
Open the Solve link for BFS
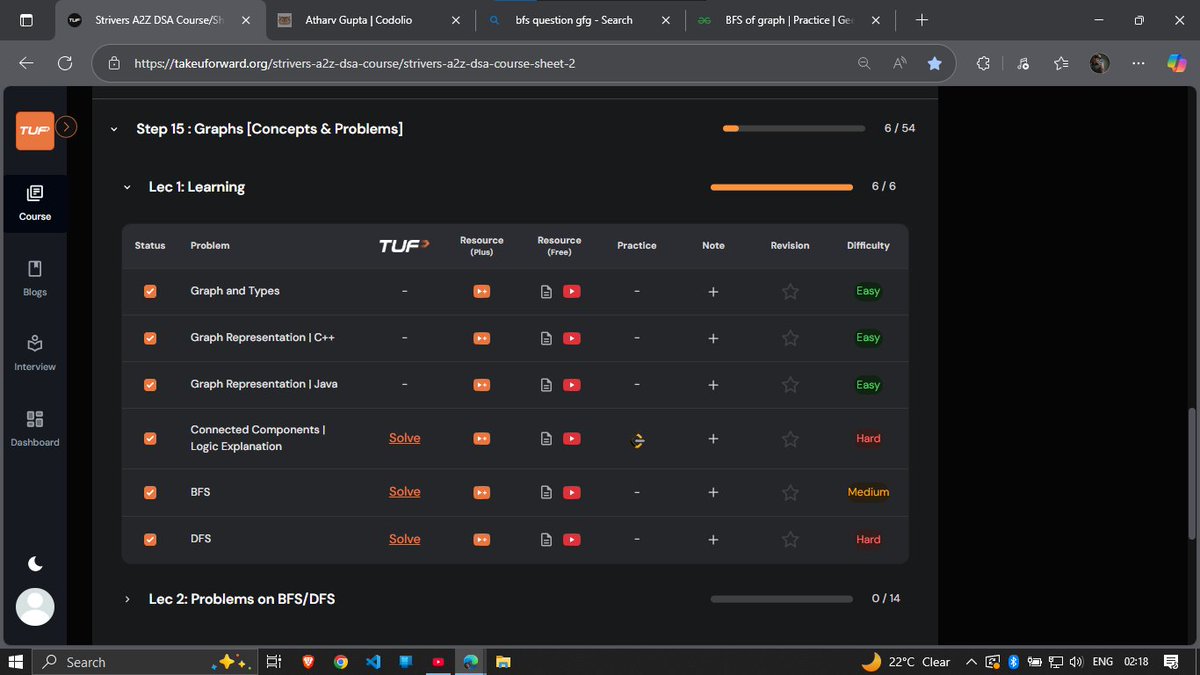(x=404, y=492)
